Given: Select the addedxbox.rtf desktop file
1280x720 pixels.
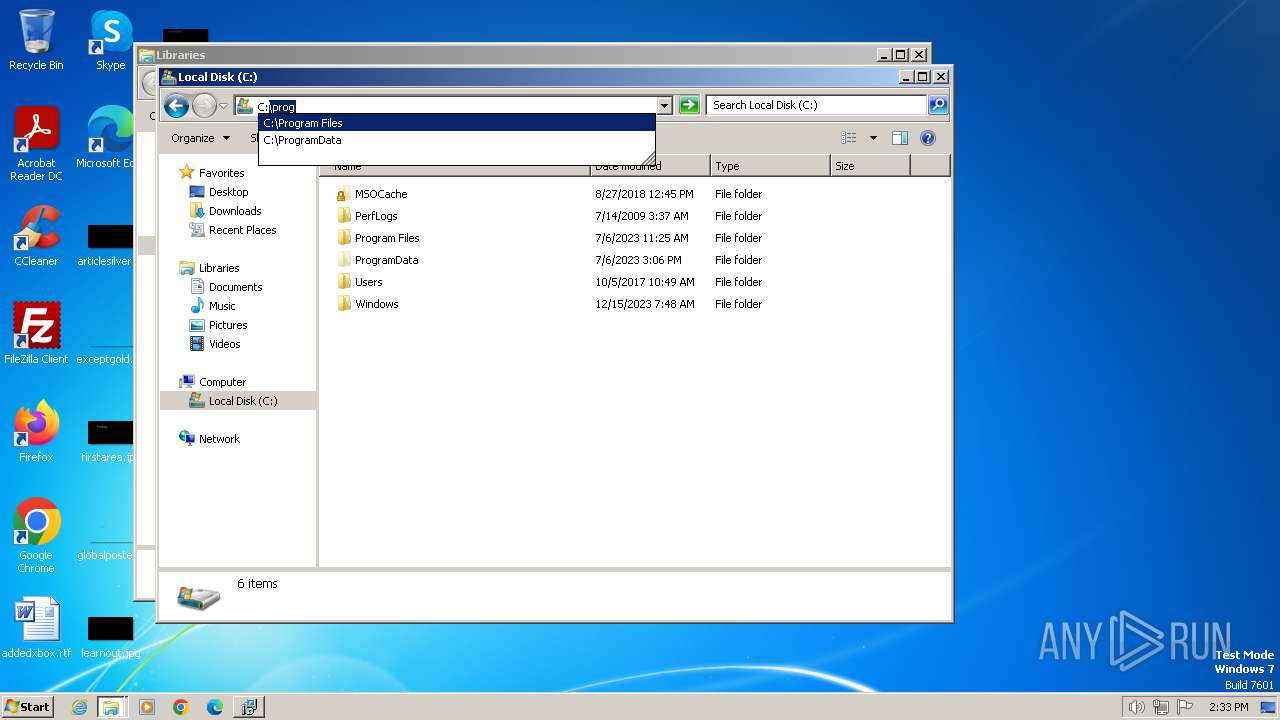Looking at the screenshot, I should tap(36, 628).
